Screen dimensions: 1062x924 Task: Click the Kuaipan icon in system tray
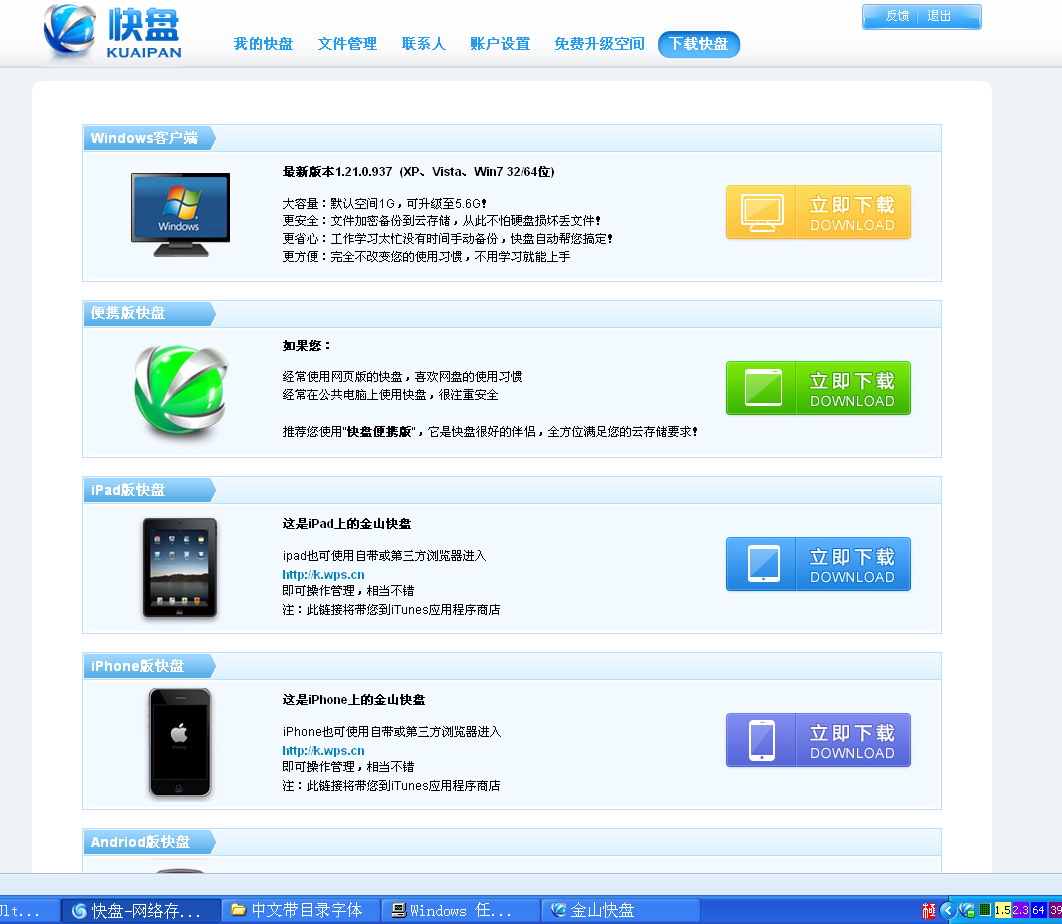967,910
